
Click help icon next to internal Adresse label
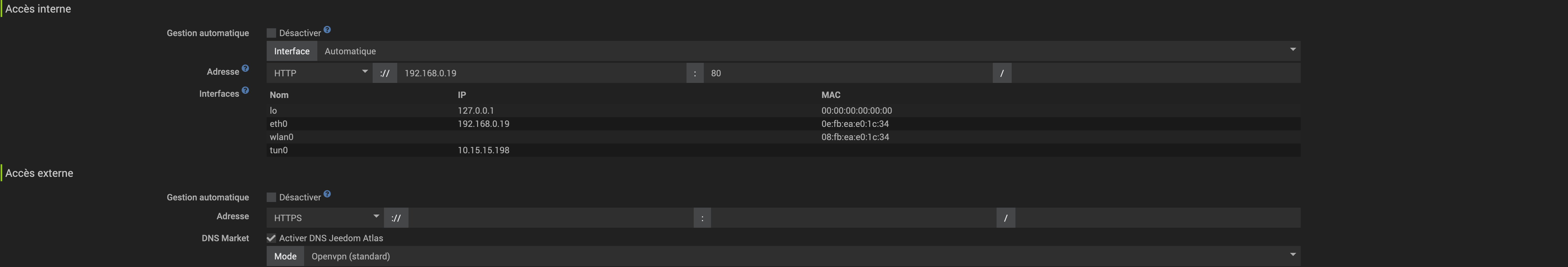click(x=245, y=69)
